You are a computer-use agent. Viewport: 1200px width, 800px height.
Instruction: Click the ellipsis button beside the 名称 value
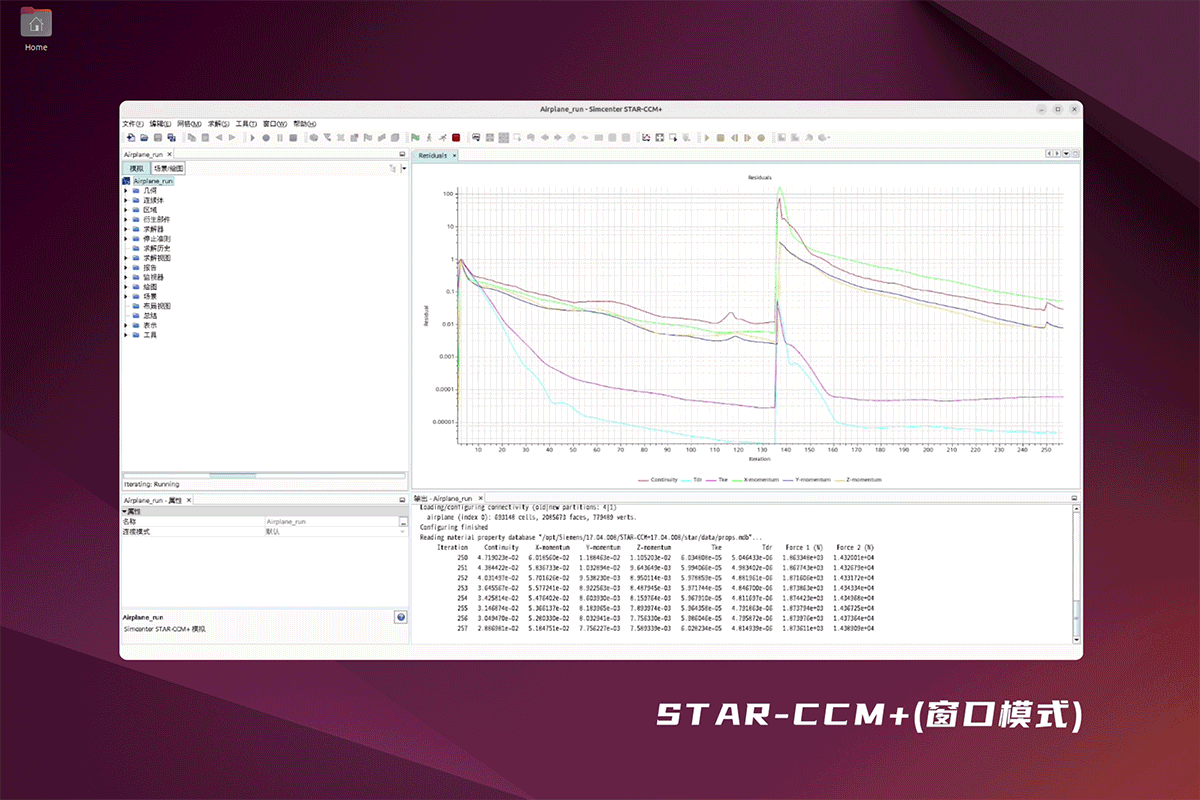pyautogui.click(x=402, y=522)
